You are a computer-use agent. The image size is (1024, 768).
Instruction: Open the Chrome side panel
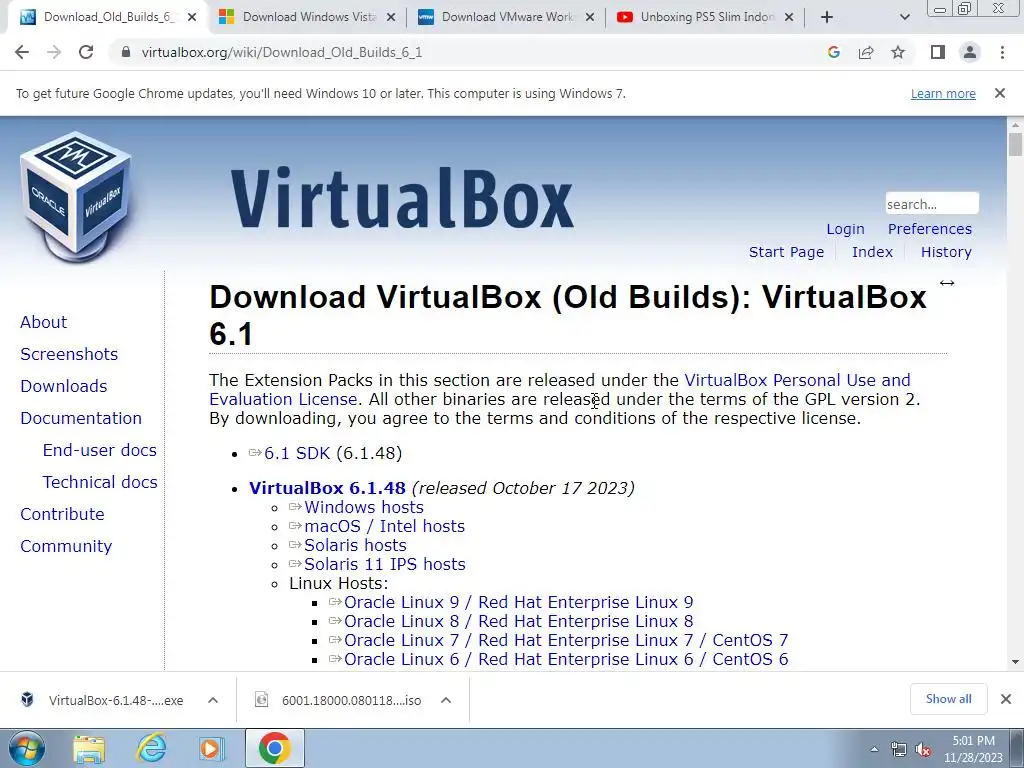[938, 52]
